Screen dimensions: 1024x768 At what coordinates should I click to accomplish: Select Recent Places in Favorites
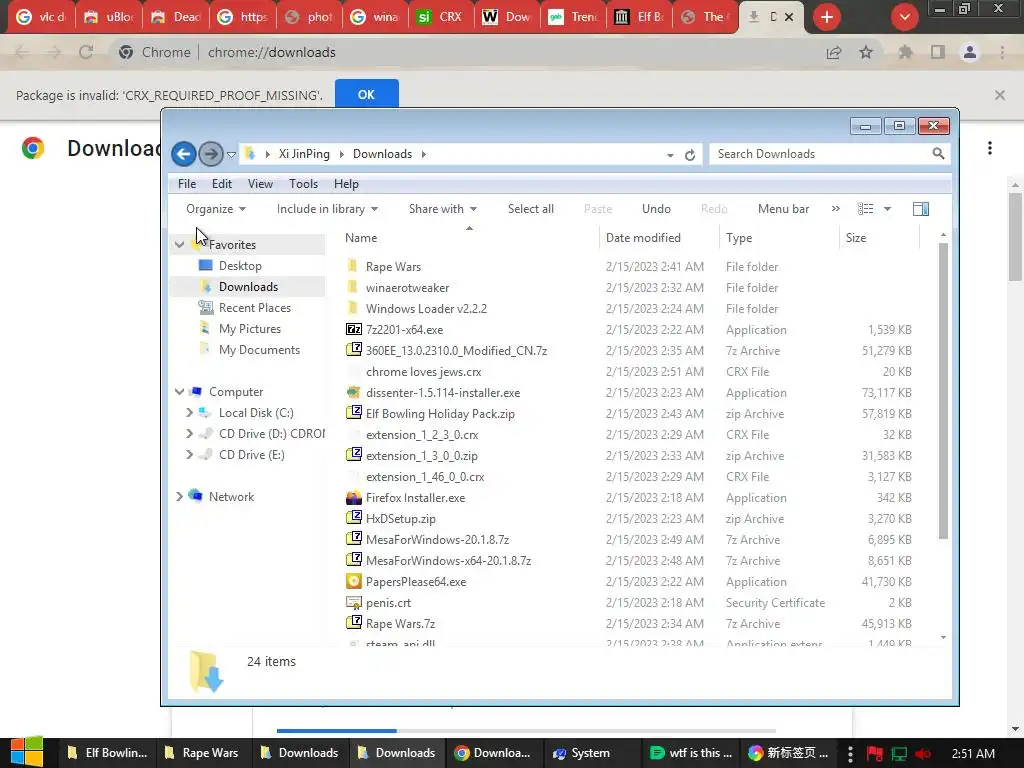tap(255, 308)
